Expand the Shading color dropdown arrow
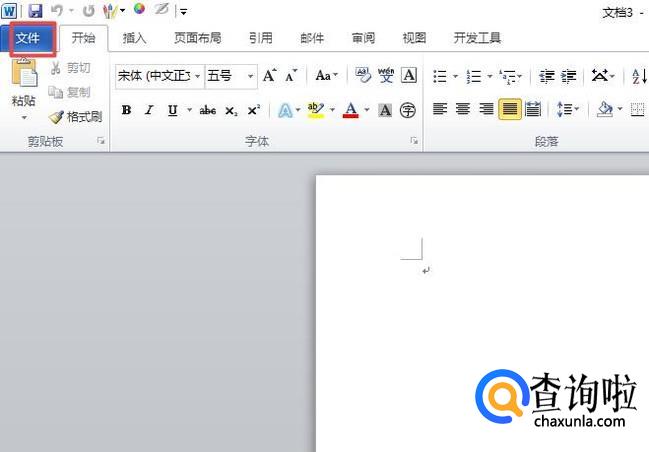The image size is (649, 452). 620,109
